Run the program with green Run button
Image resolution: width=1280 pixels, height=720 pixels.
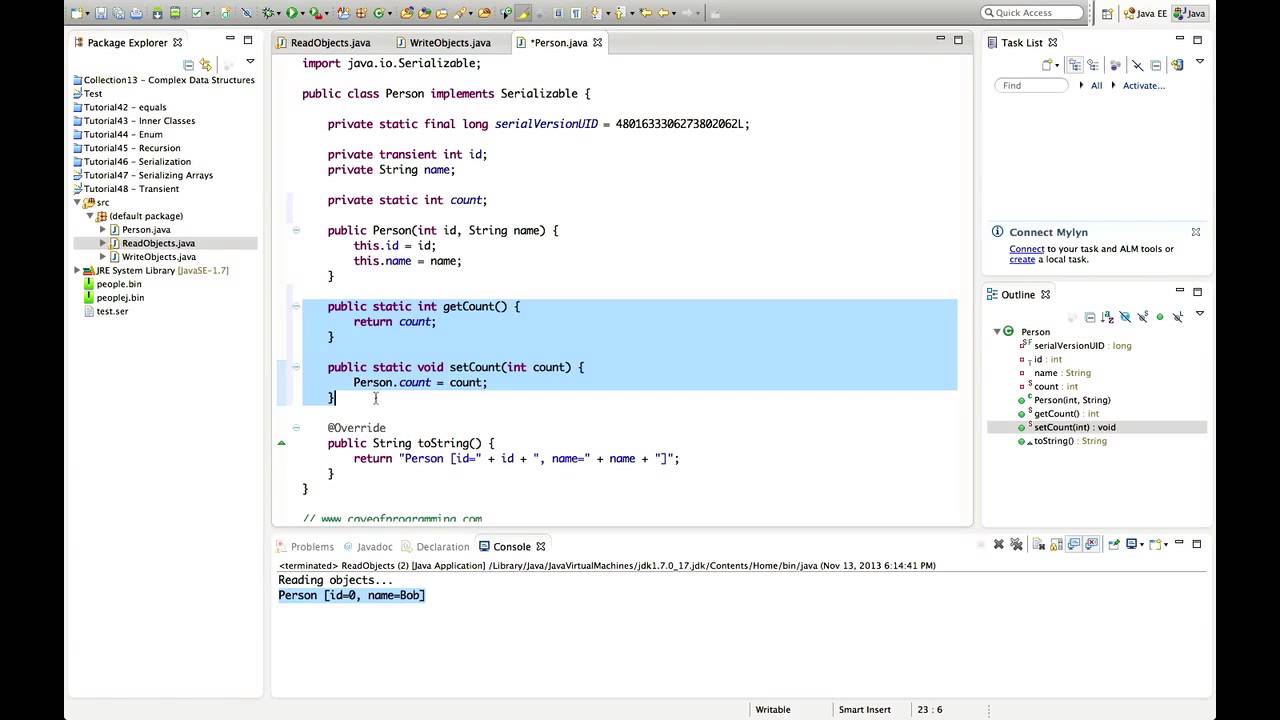point(291,13)
